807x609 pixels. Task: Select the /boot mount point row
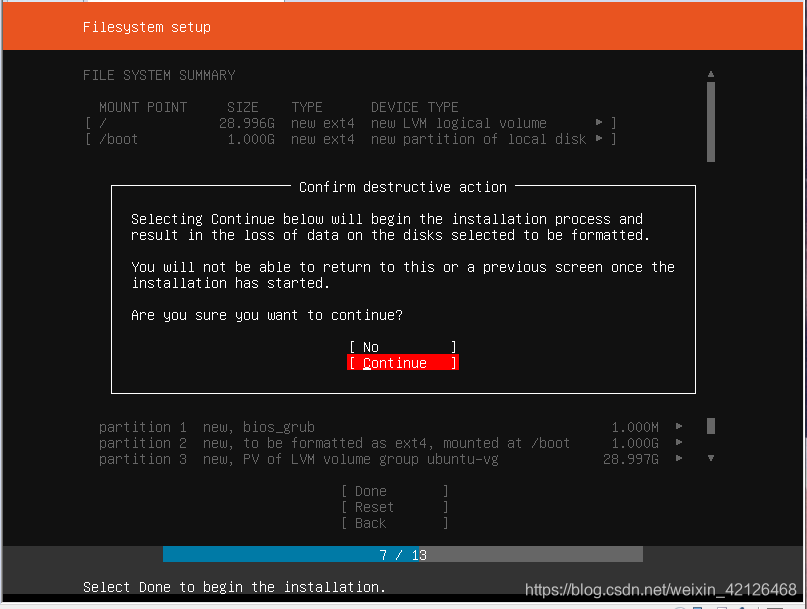tap(350, 139)
